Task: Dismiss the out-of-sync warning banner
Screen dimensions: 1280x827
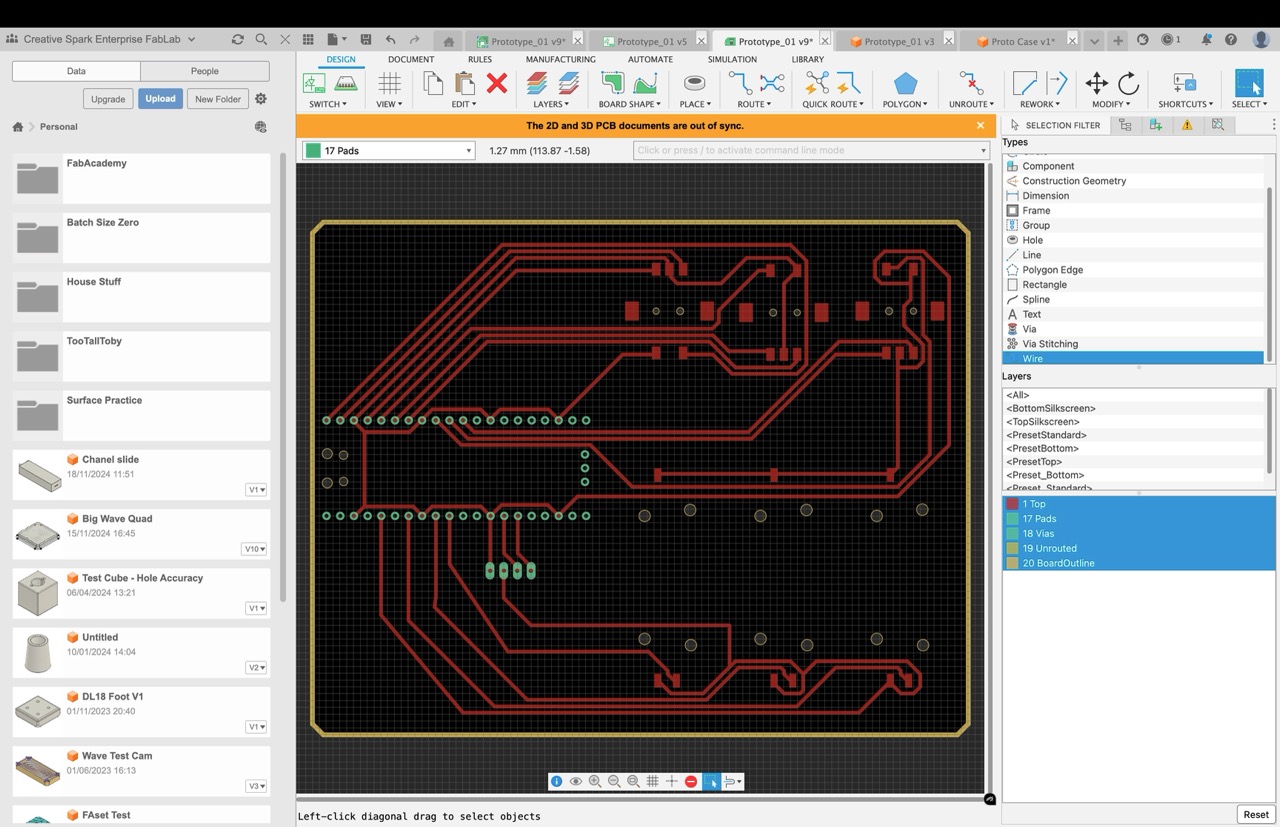Action: (980, 125)
